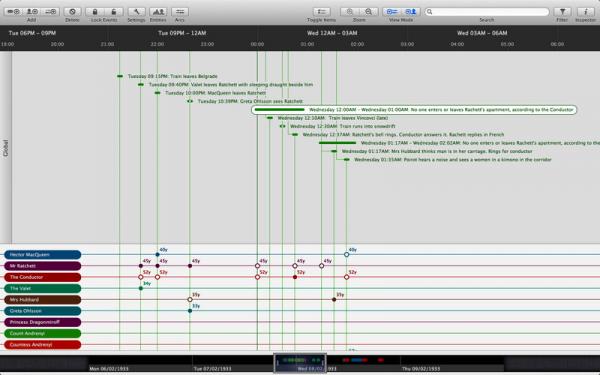Switch to the entity View Mode option
This screenshot has width=600, height=375.
coord(411,12)
